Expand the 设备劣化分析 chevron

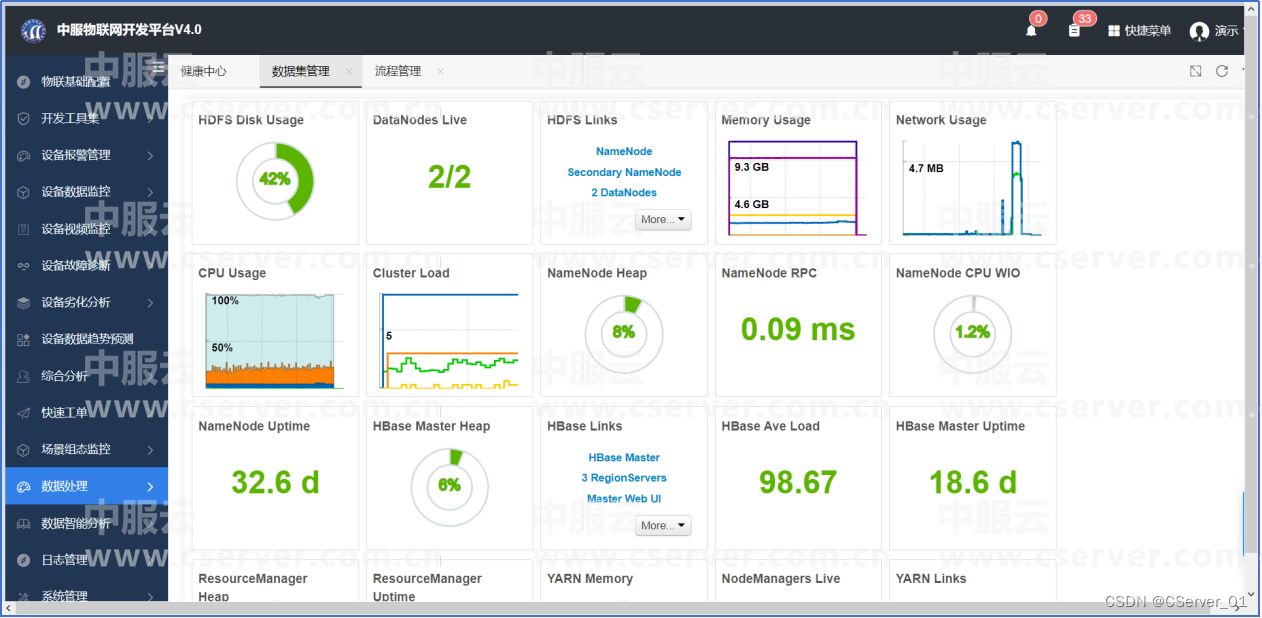coord(150,302)
